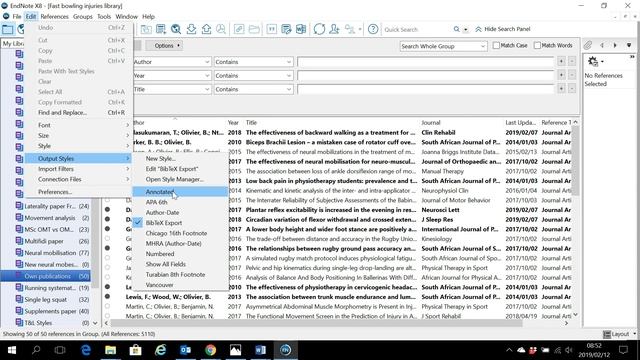Viewport: 640px width, 360px height.
Task: Click Find and Replace menu entry
Action: pyautogui.click(x=78, y=113)
